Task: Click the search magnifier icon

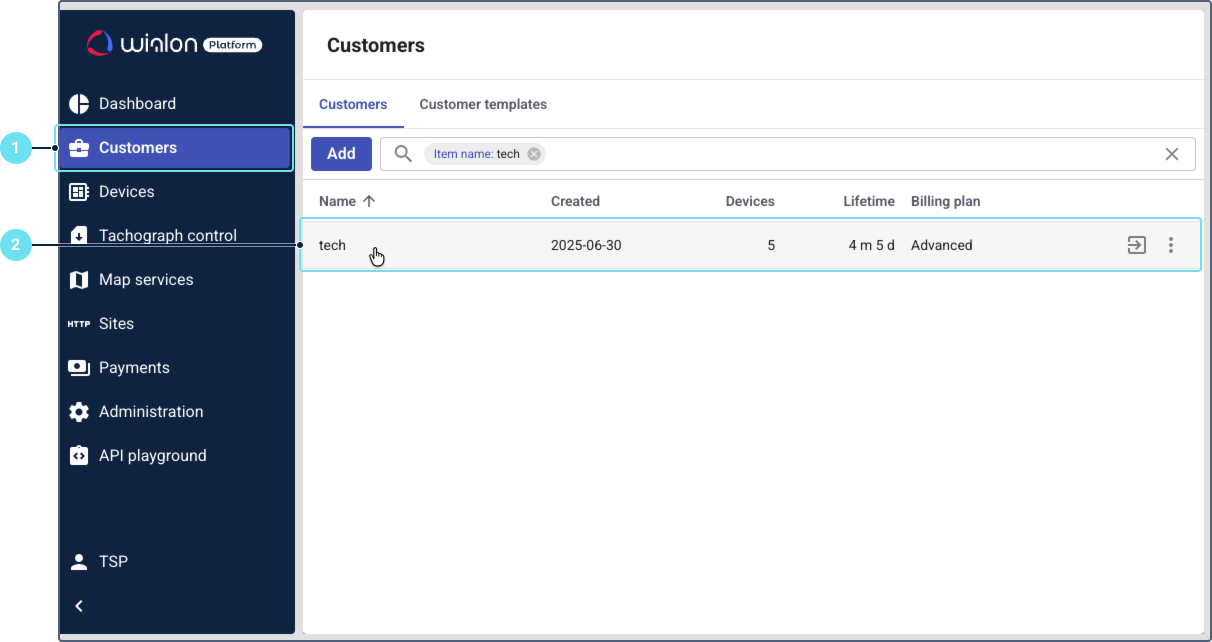Action: tap(403, 154)
